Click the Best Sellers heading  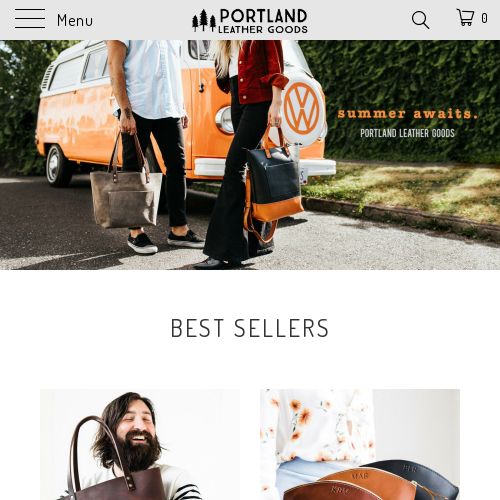click(x=250, y=328)
